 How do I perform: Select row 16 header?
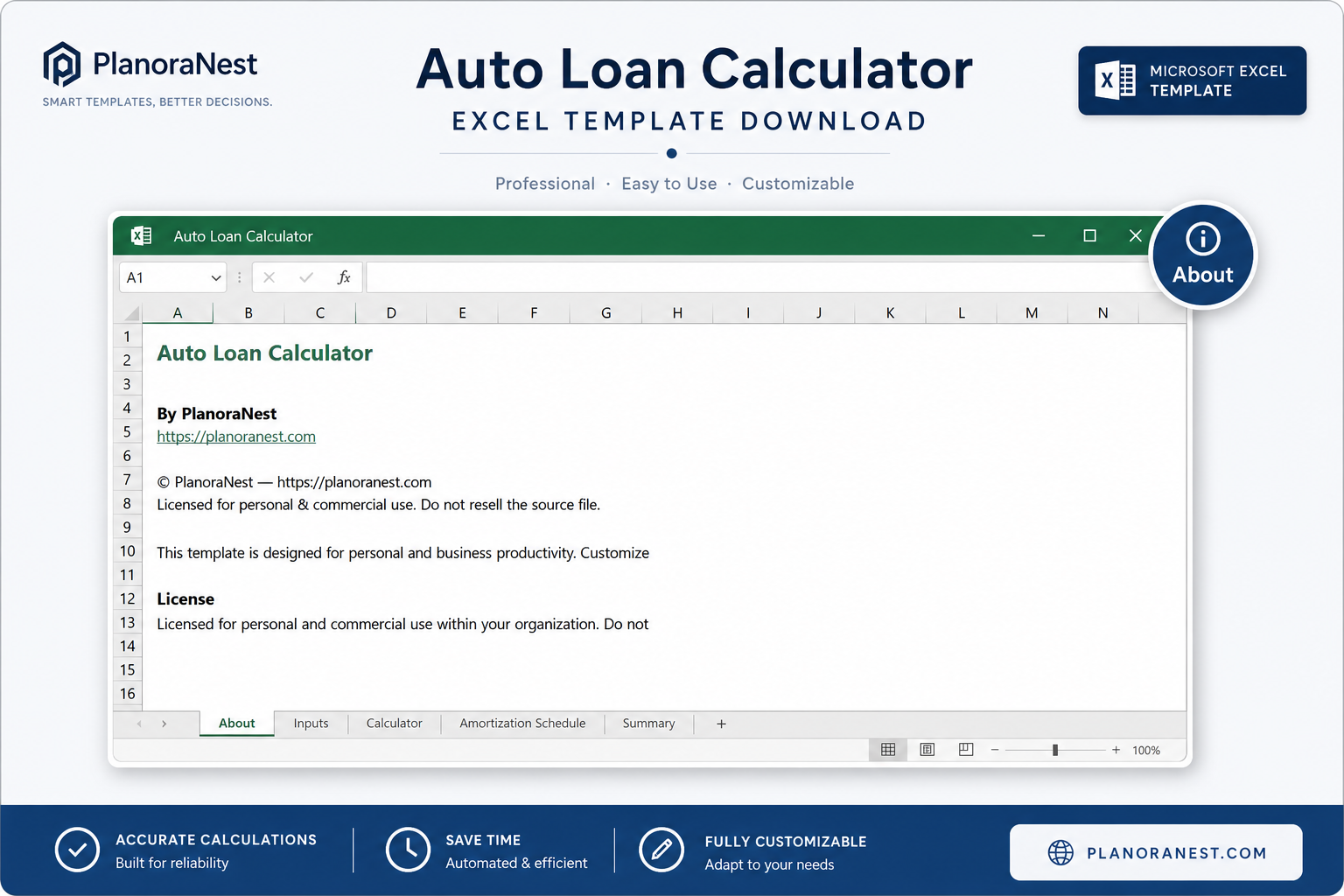tap(128, 694)
